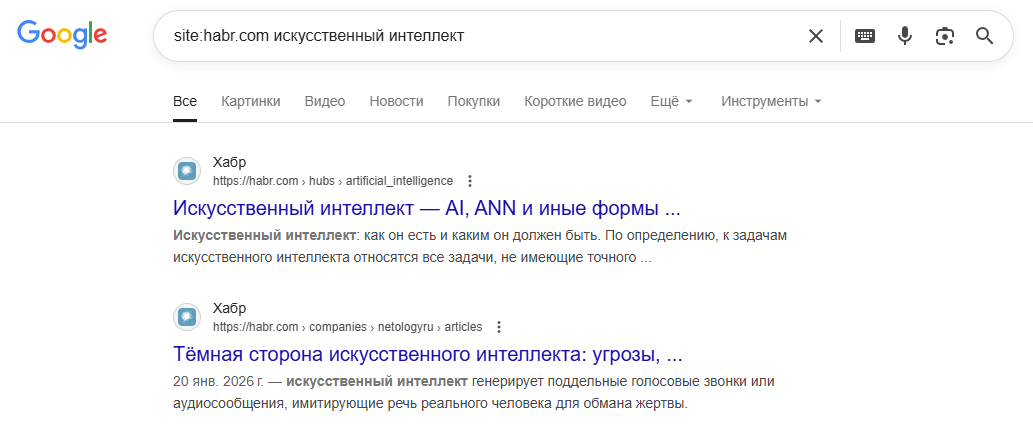Image resolution: width=1033 pixels, height=425 pixels.
Task: Switch to Новости tab
Action: point(397,101)
